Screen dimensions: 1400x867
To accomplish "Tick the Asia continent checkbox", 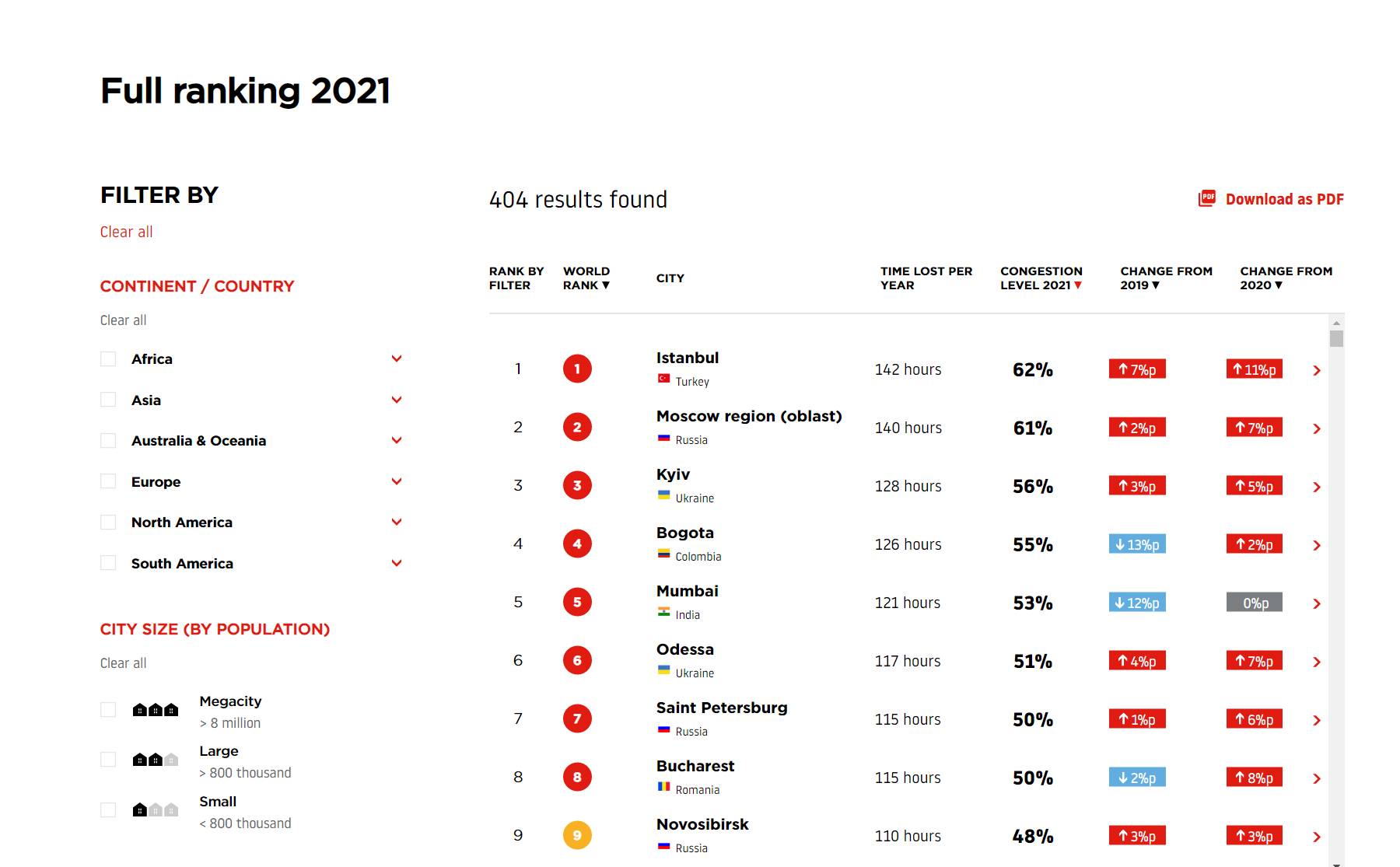I will (x=108, y=400).
